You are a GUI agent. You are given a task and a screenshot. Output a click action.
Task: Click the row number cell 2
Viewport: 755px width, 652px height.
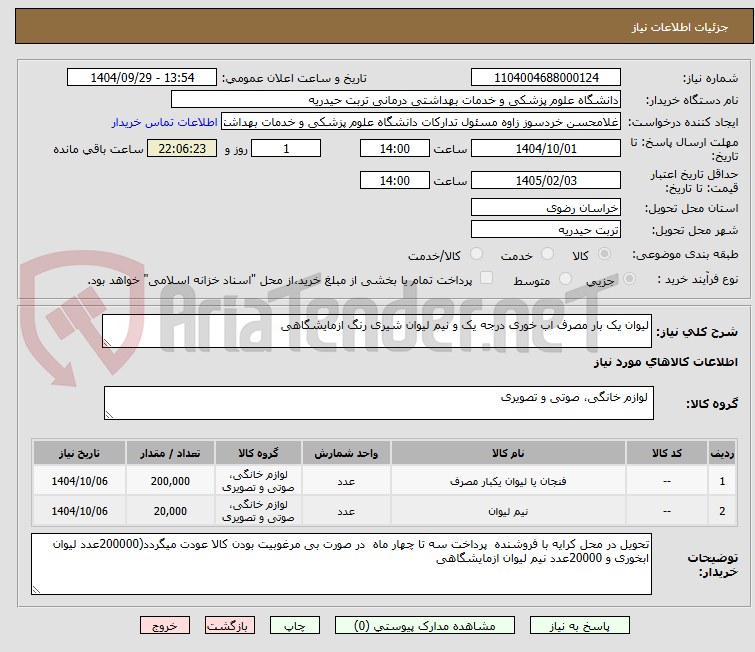pos(722,511)
